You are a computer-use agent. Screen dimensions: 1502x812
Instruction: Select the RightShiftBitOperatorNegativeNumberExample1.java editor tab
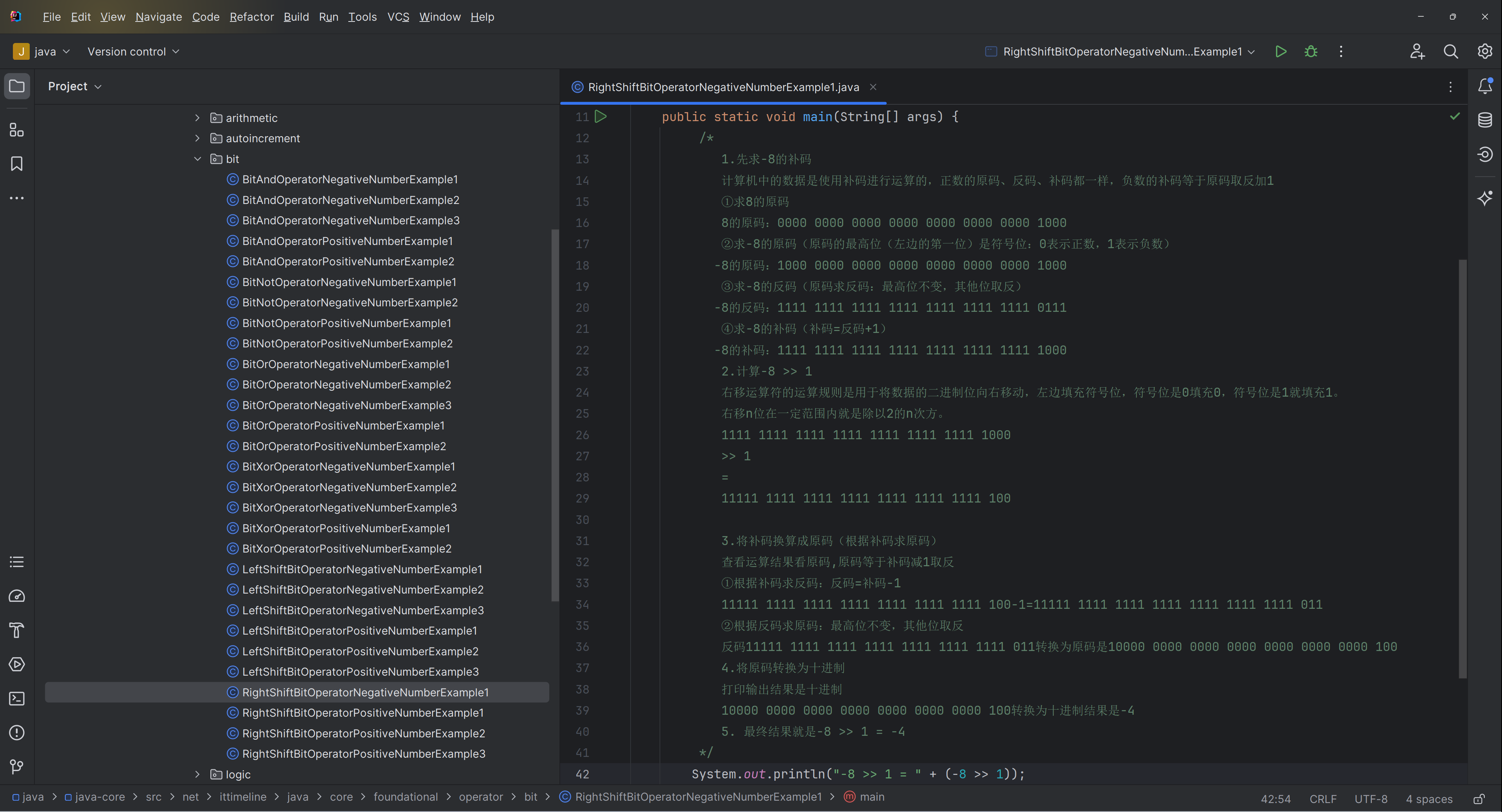click(723, 87)
